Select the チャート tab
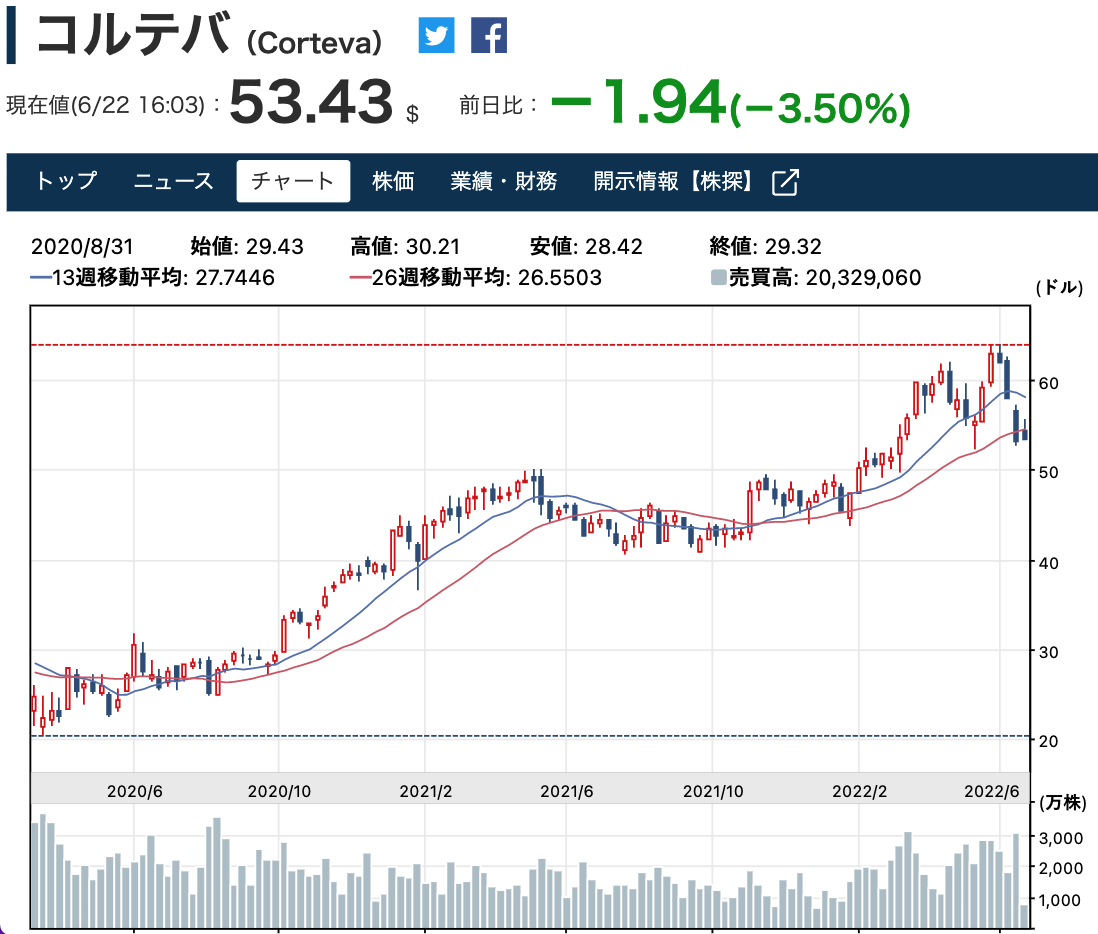This screenshot has height=934, width=1098. (293, 181)
